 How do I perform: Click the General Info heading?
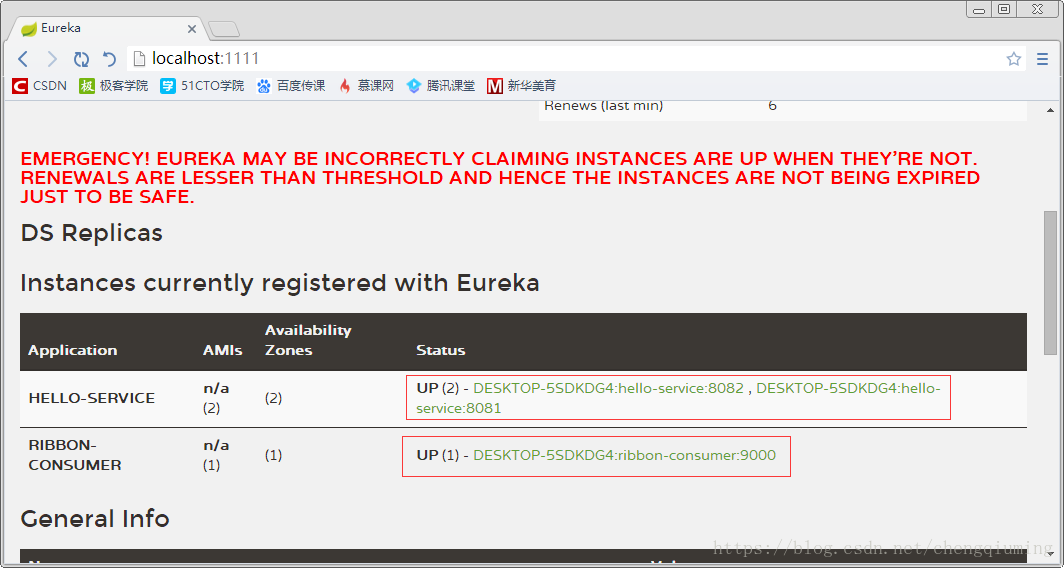pyautogui.click(x=94, y=519)
